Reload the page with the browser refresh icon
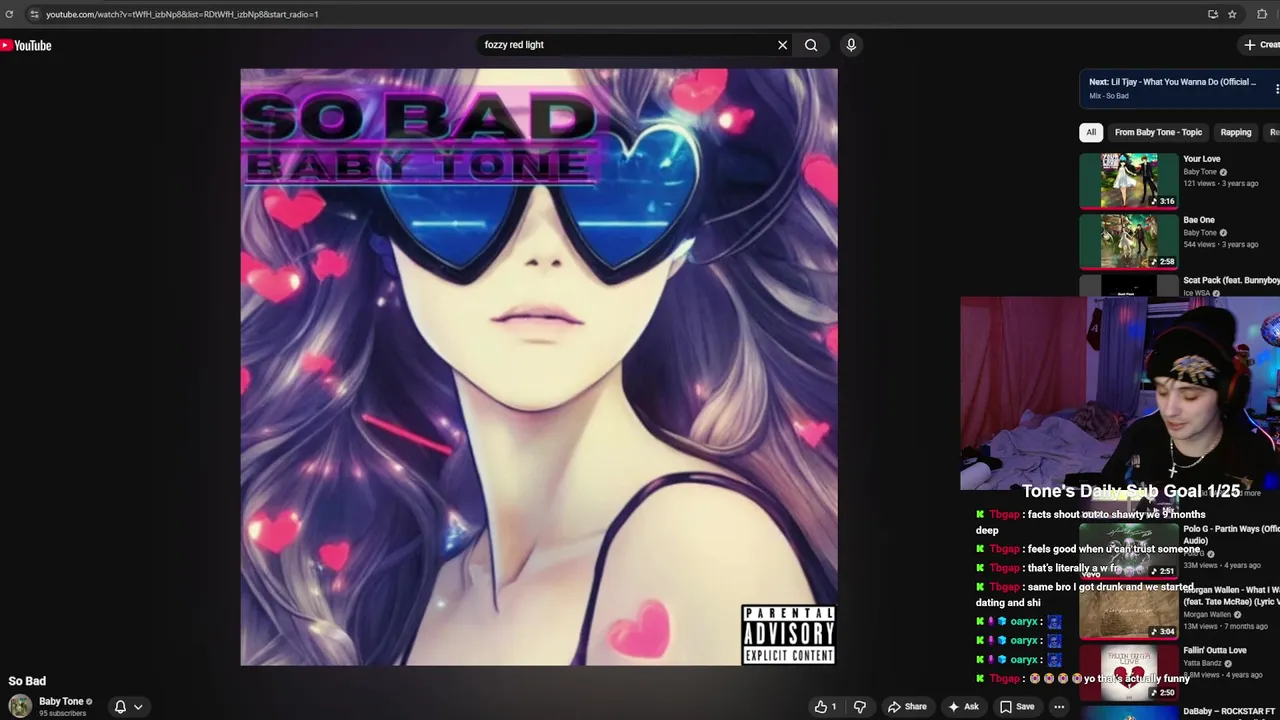This screenshot has width=1280, height=720. 9,14
